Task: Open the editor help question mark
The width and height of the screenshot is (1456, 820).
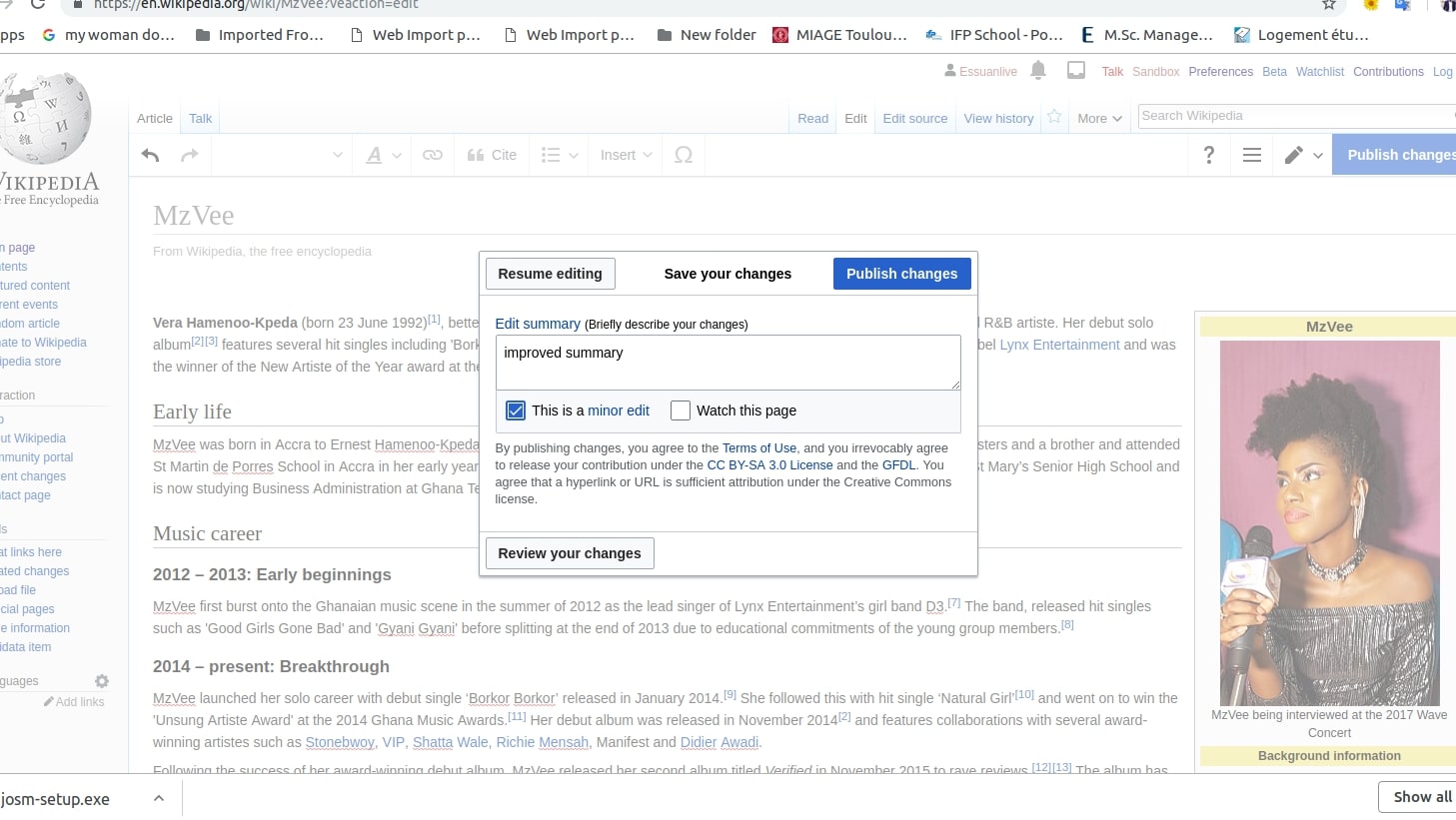Action: [x=1209, y=155]
